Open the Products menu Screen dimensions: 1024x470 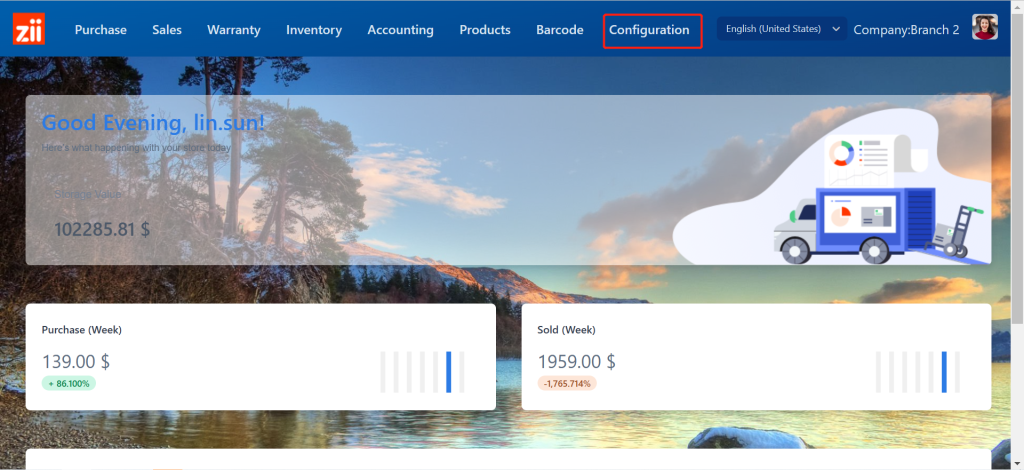485,30
